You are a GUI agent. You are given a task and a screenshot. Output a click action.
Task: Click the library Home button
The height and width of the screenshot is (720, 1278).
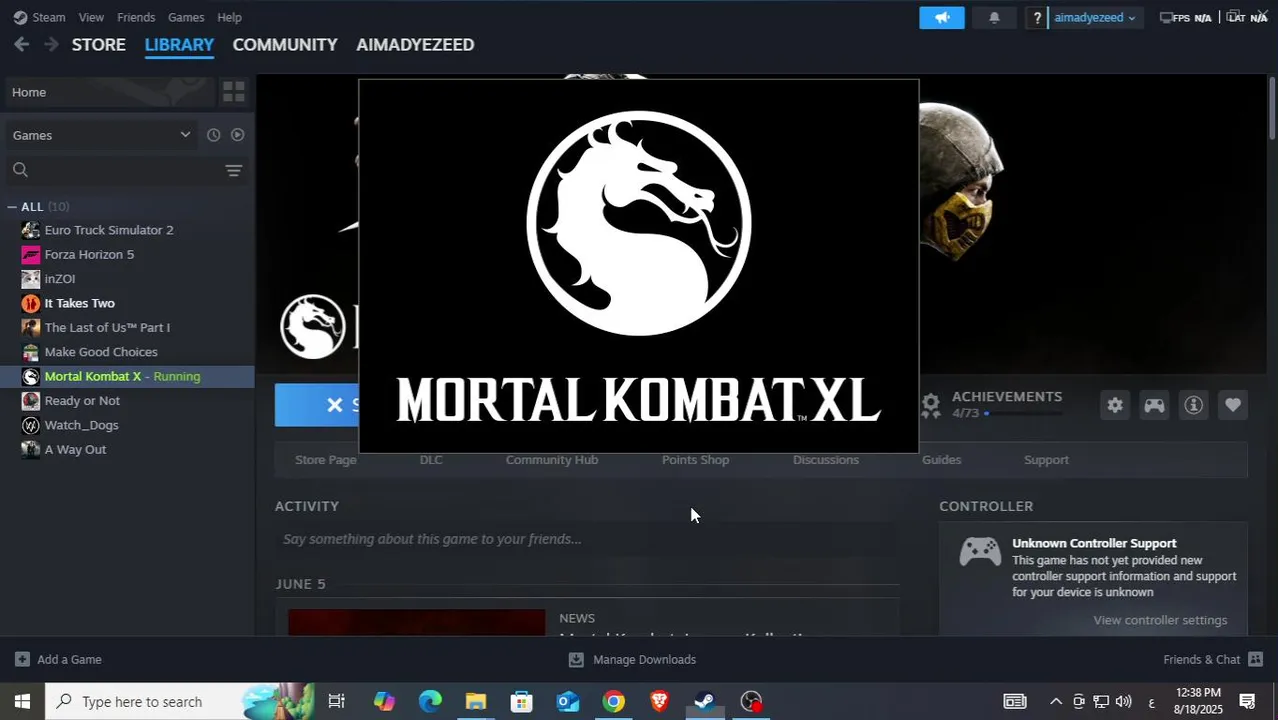(x=109, y=92)
